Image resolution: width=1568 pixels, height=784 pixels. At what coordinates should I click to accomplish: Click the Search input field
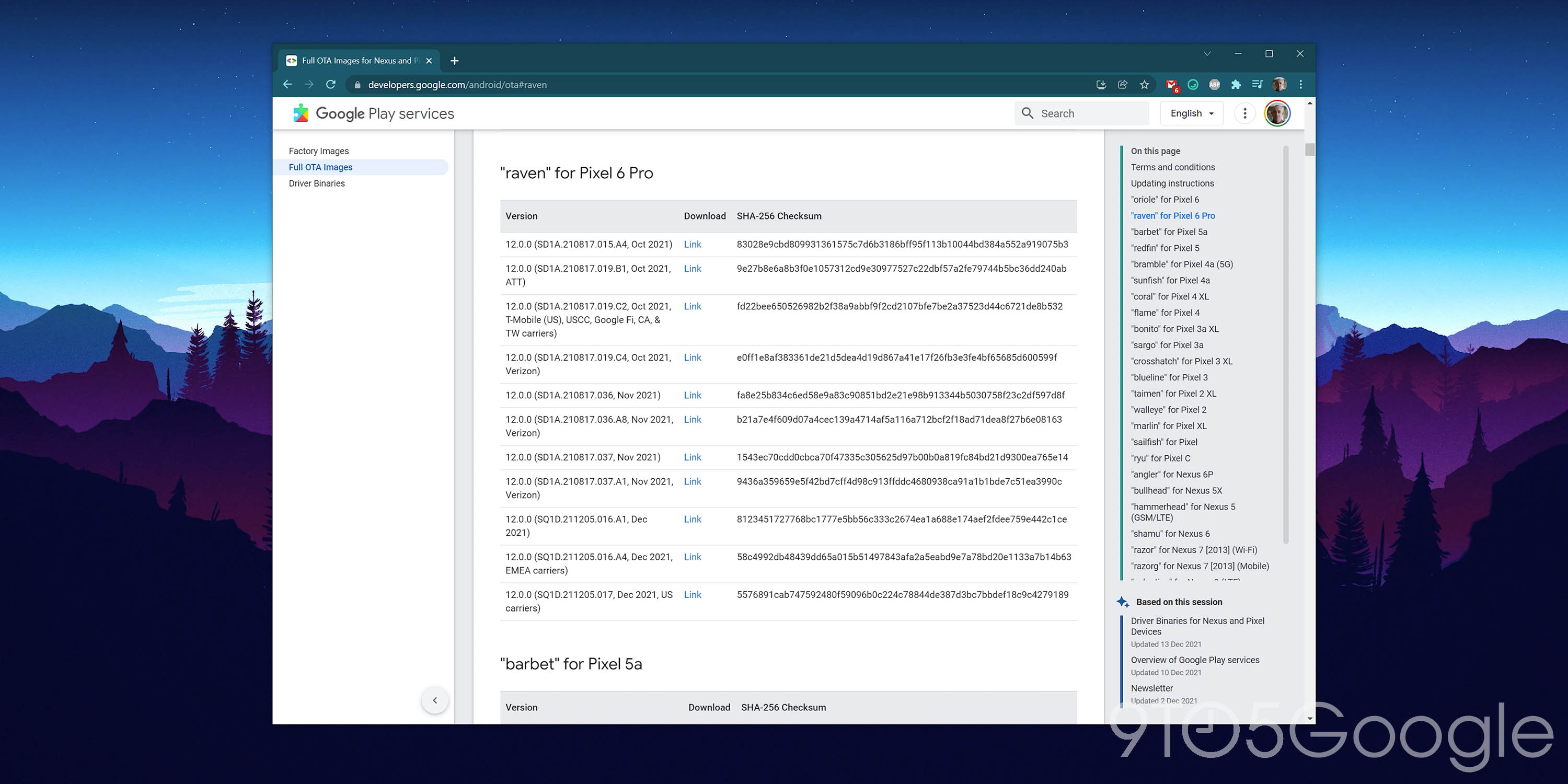coord(1090,113)
